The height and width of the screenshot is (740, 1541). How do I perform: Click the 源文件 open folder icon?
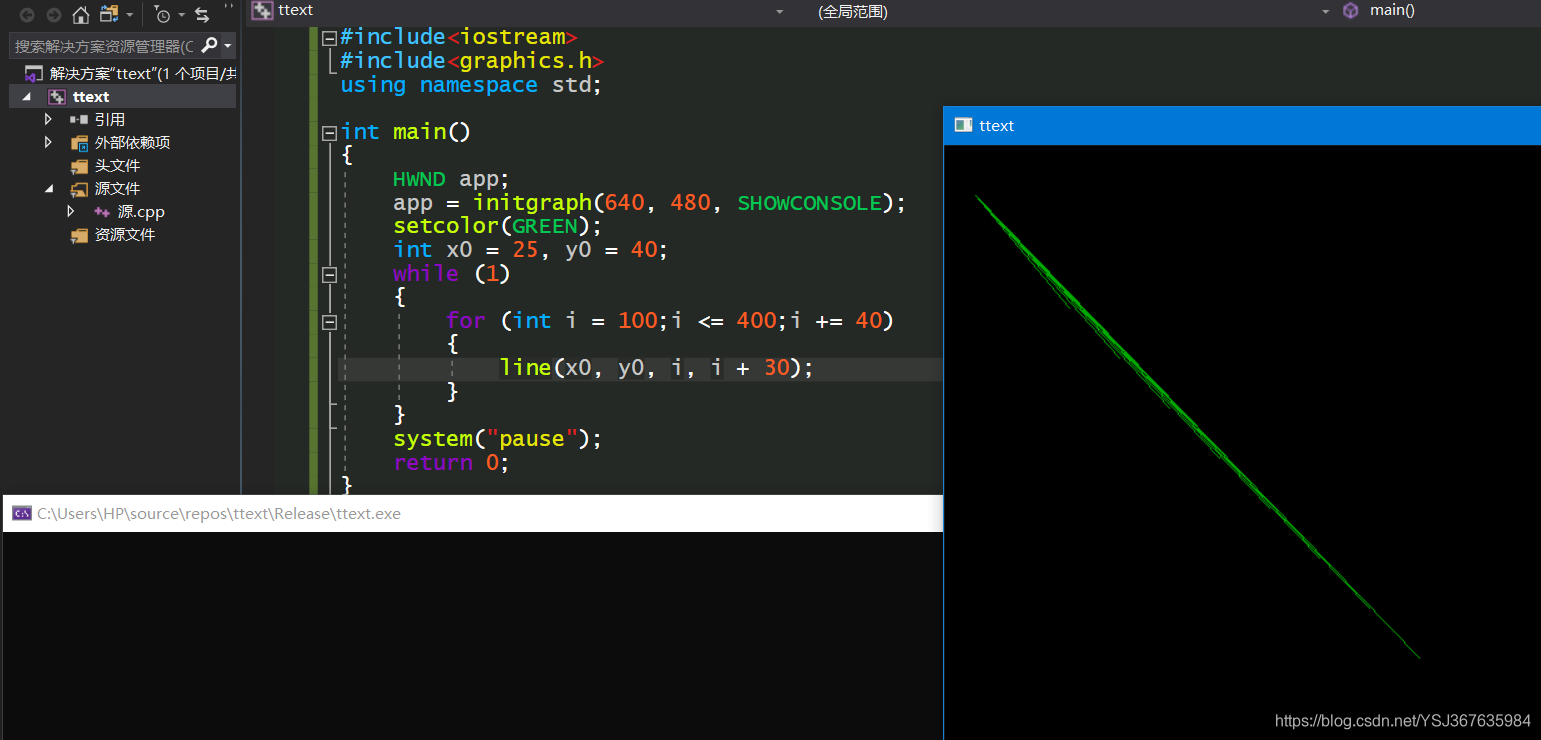pyautogui.click(x=79, y=189)
